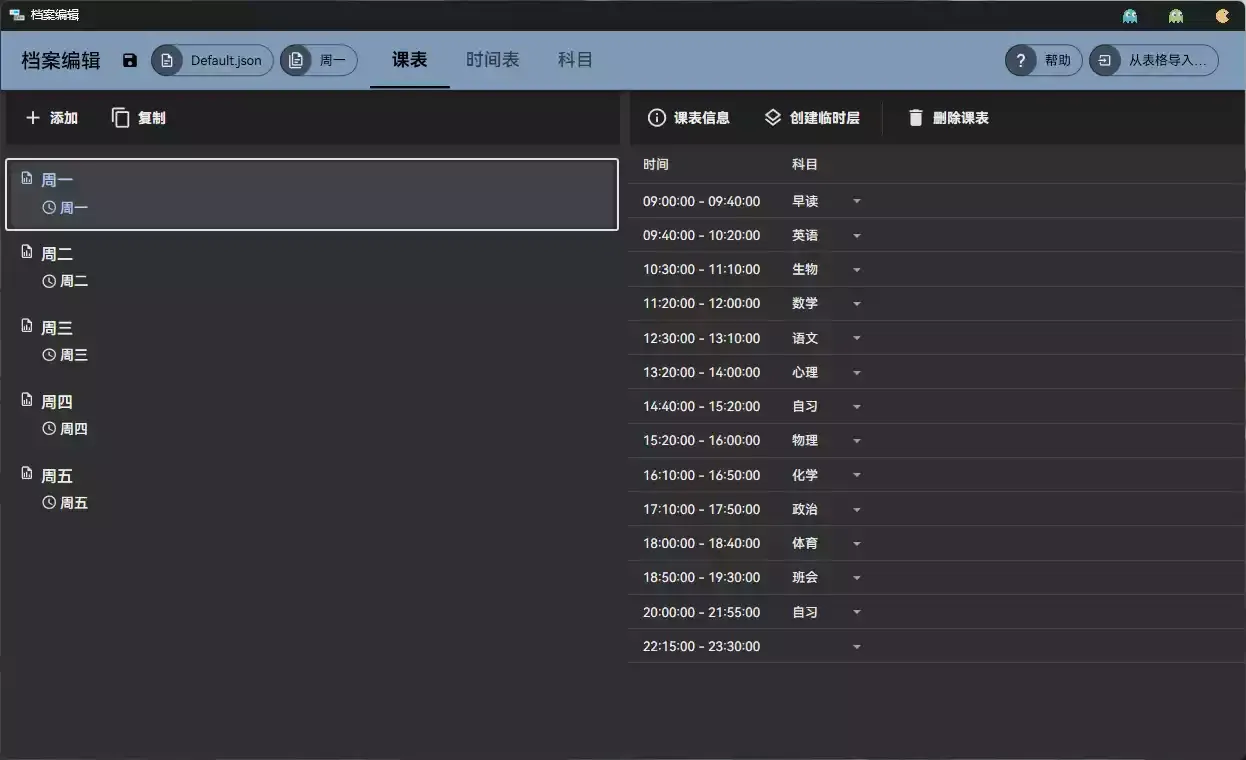The height and width of the screenshot is (760, 1246).
Task: Click the 复制 button label
Action: (152, 118)
